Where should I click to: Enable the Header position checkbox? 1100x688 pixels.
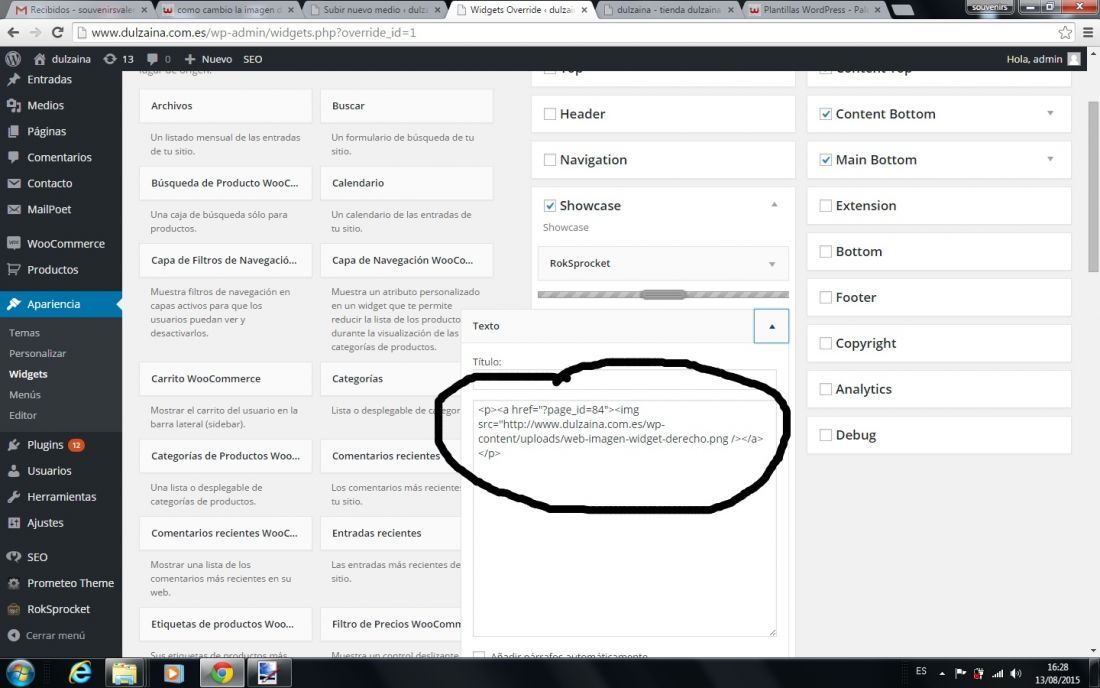550,114
